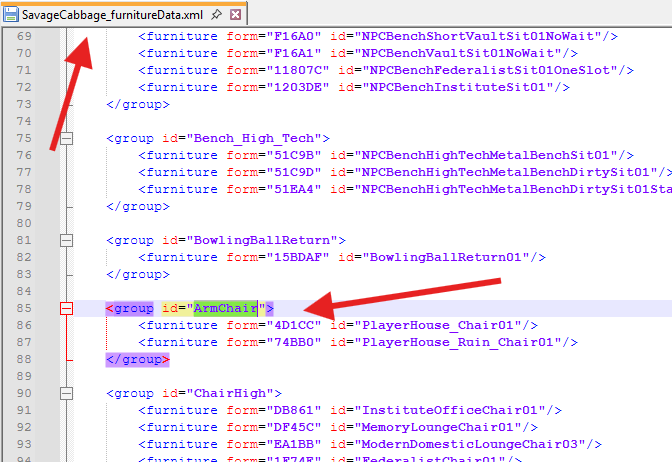Click the "Bench_High_Tech" id value
The width and height of the screenshot is (672, 462).
click(253, 138)
